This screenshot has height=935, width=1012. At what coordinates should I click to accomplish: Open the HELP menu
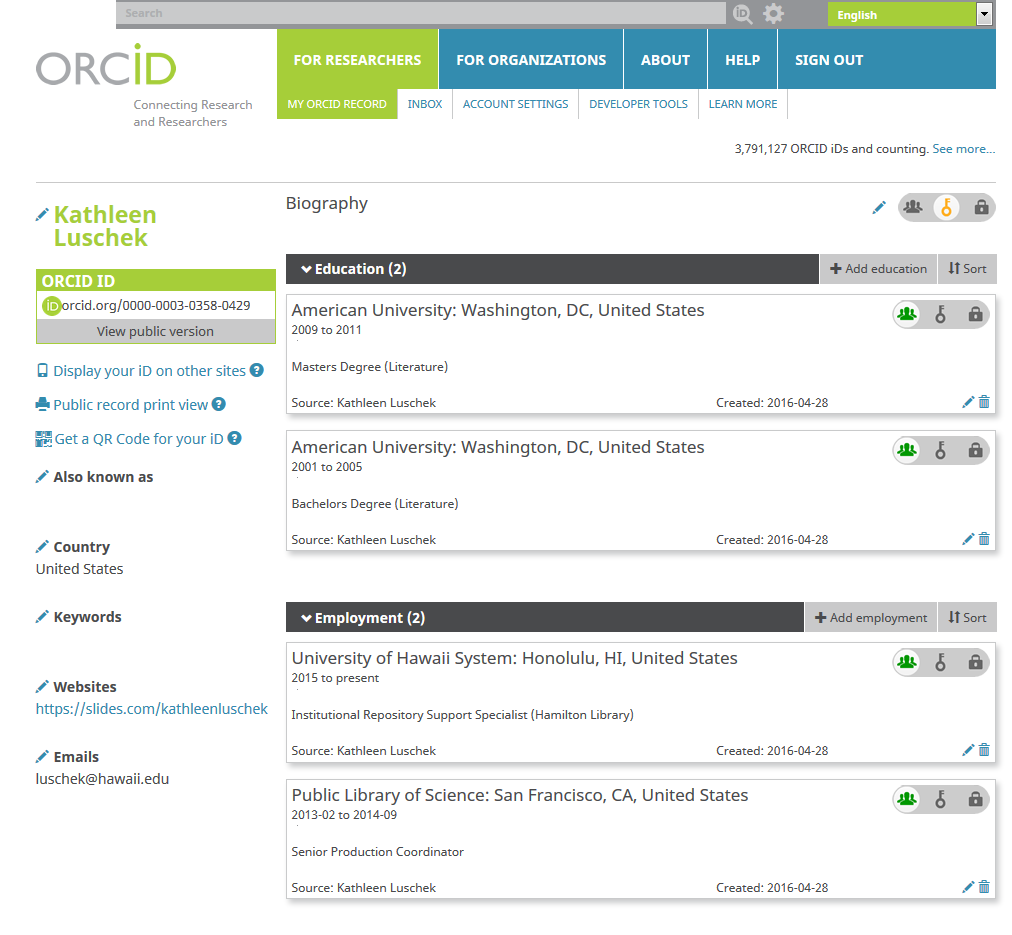743,59
